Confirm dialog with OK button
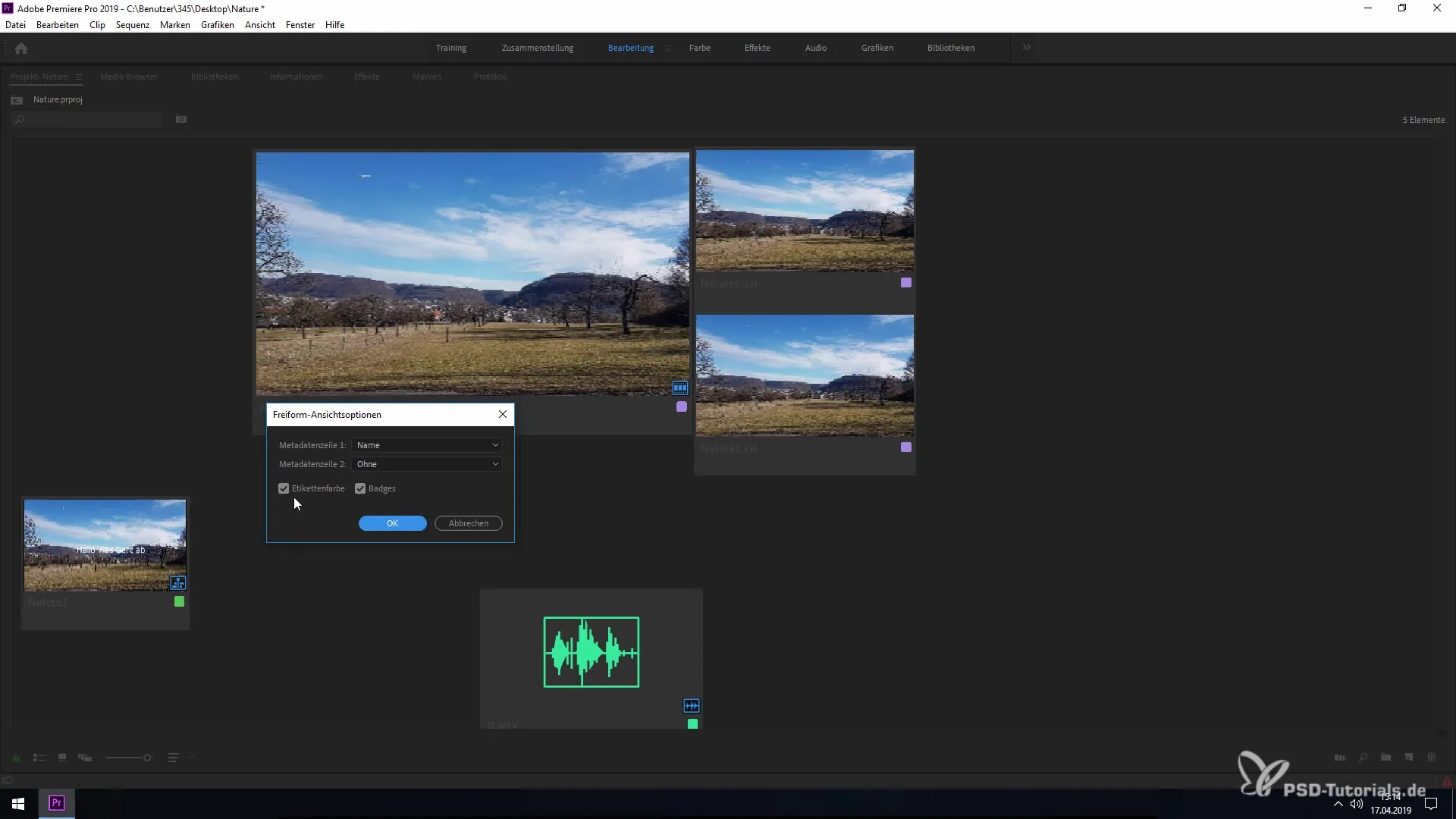 [x=393, y=523]
